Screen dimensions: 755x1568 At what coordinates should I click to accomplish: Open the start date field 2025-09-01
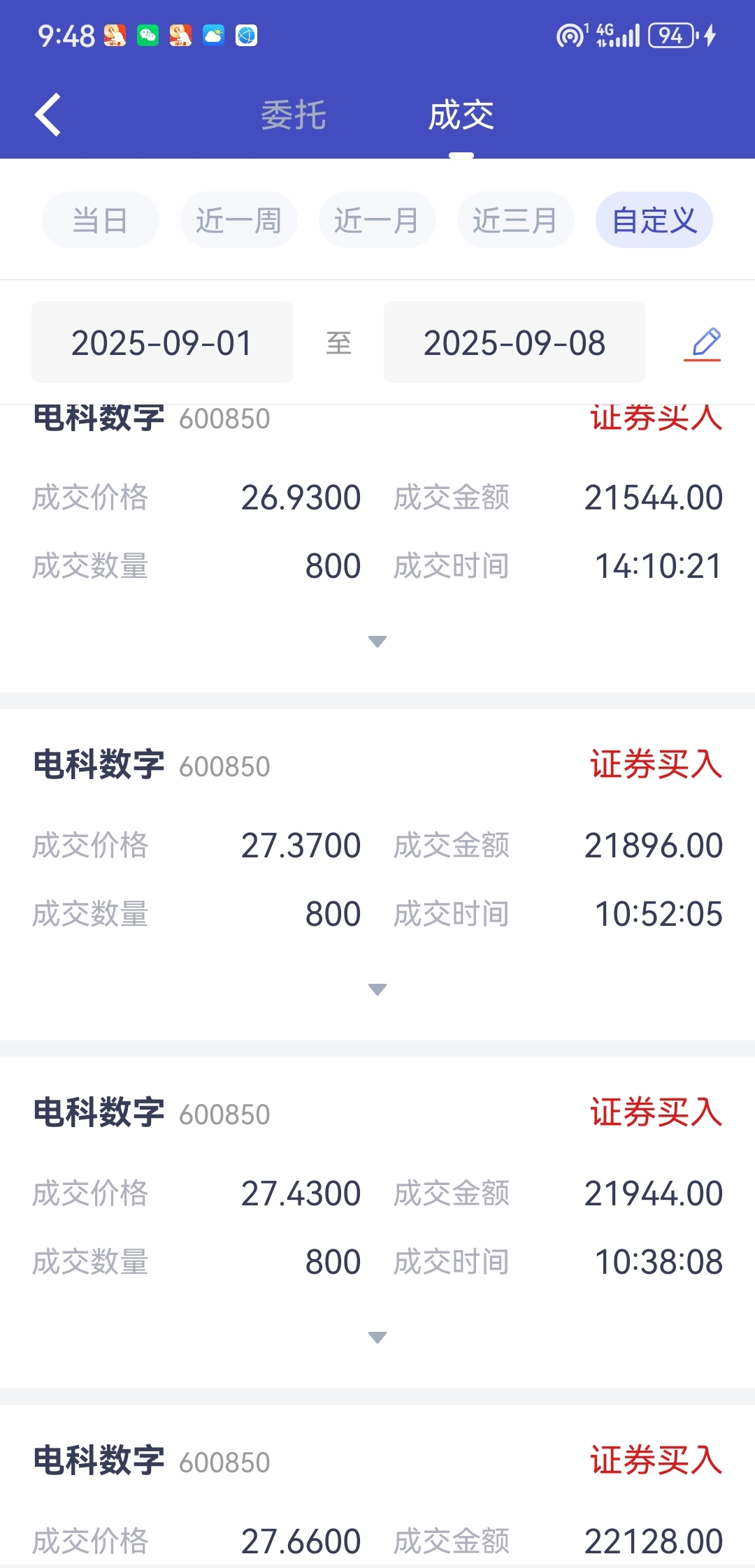click(162, 342)
